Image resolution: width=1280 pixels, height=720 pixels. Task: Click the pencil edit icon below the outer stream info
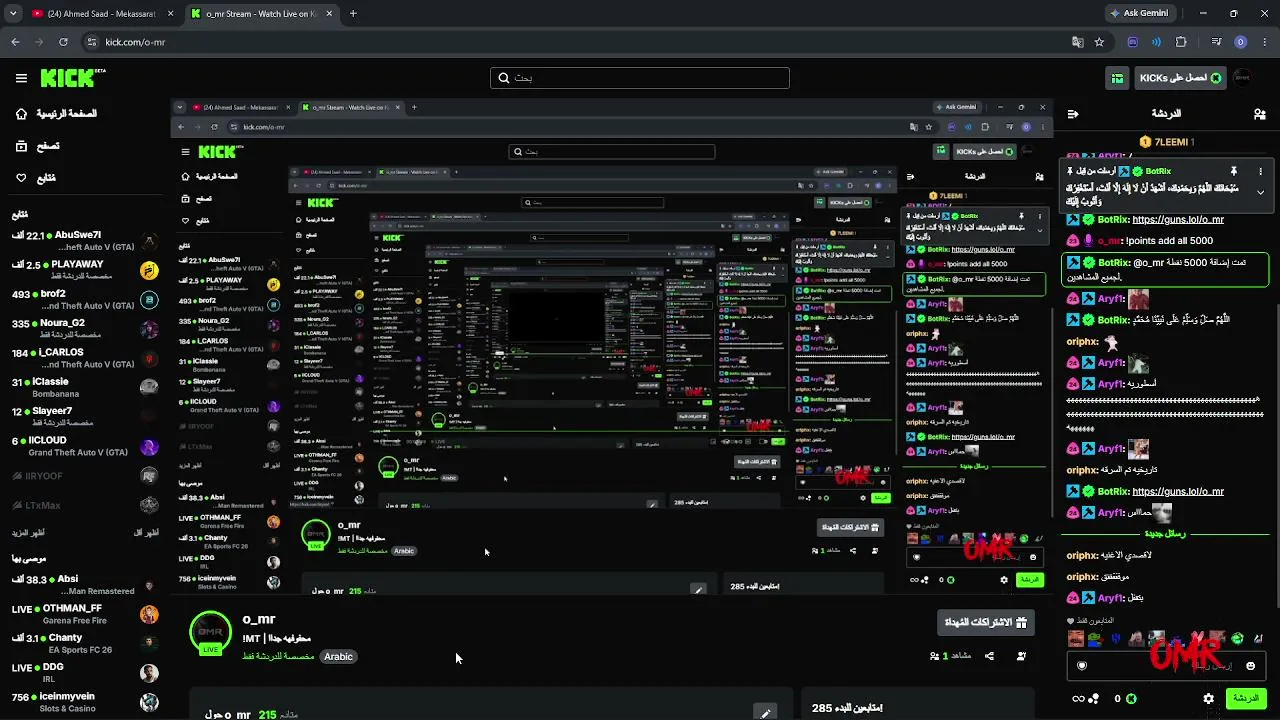765,713
